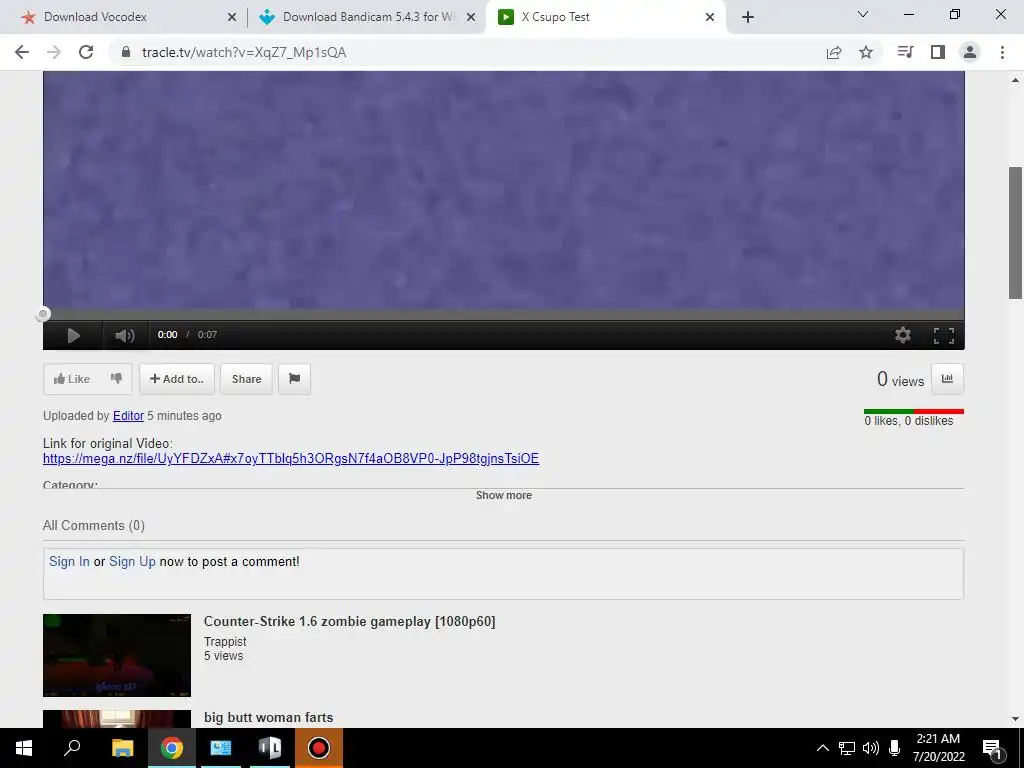1024x768 pixels.
Task: Open Chrome three-dot menu
Action: [1002, 52]
